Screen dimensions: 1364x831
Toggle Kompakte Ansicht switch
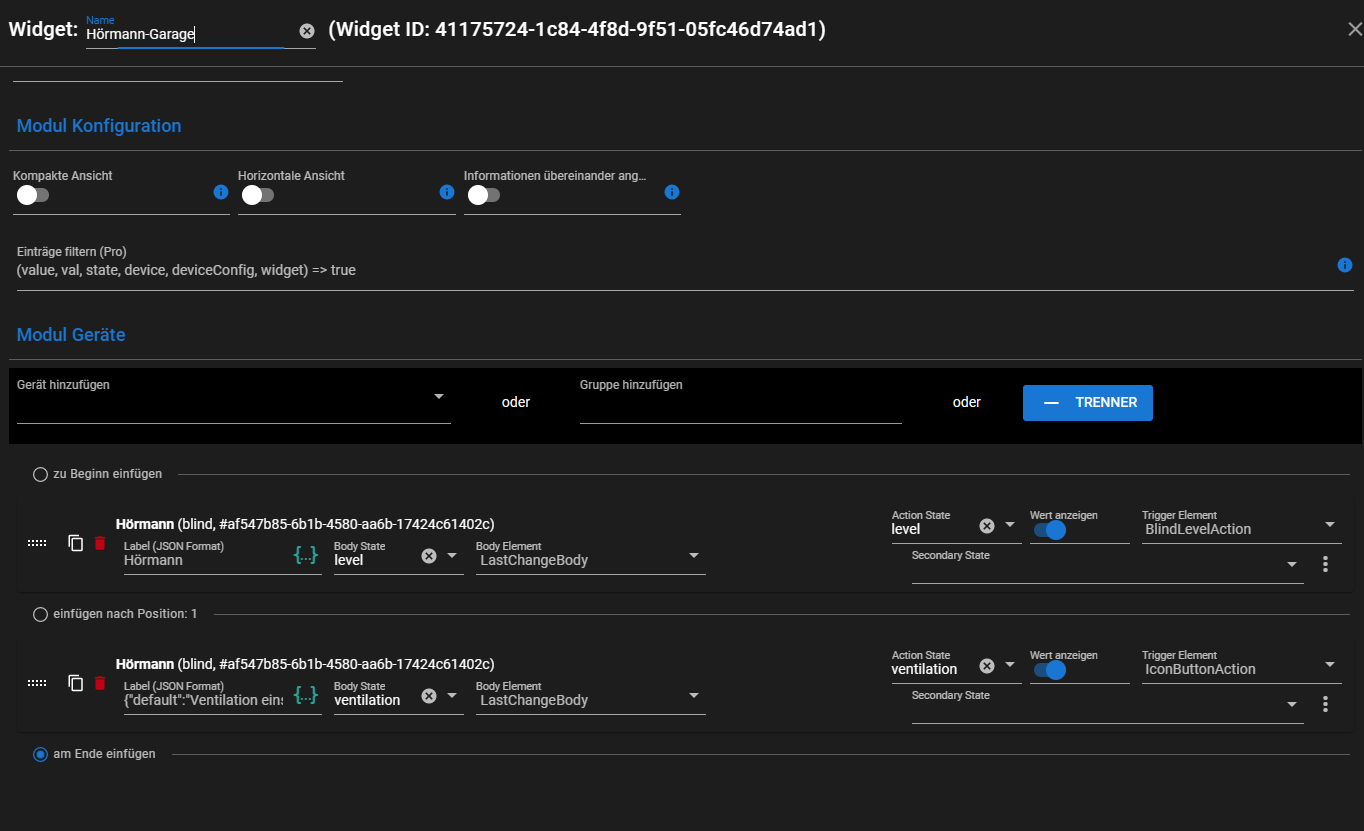31,195
